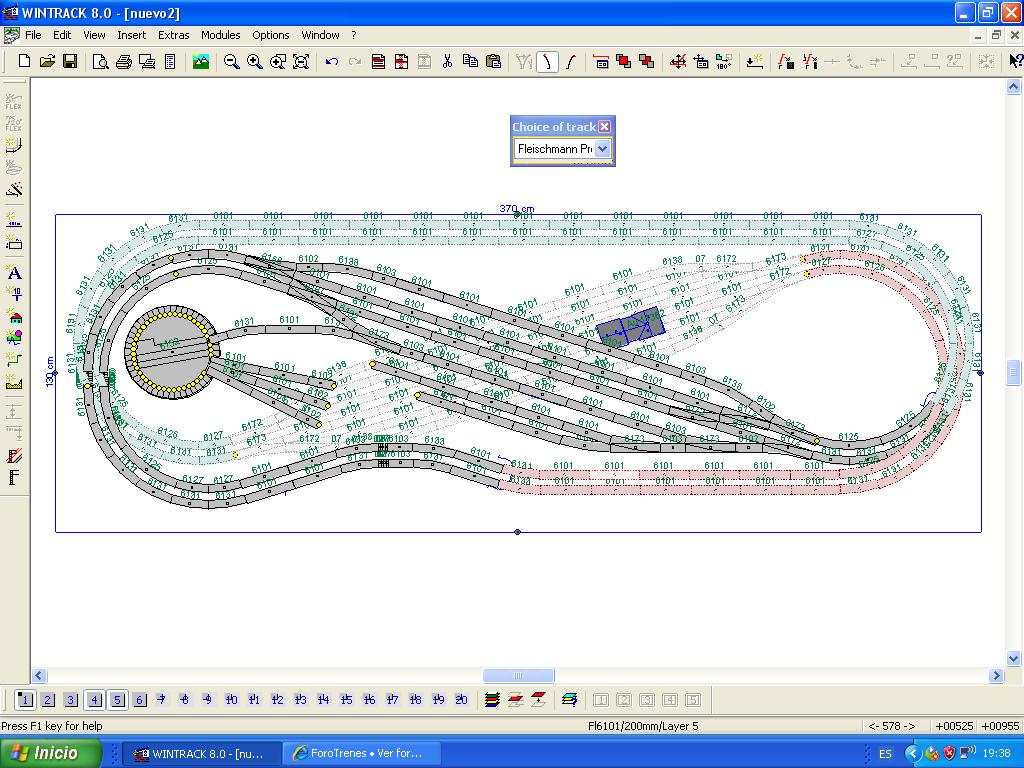This screenshot has height=768, width=1024.
Task: Open the View menu
Action: 94,35
